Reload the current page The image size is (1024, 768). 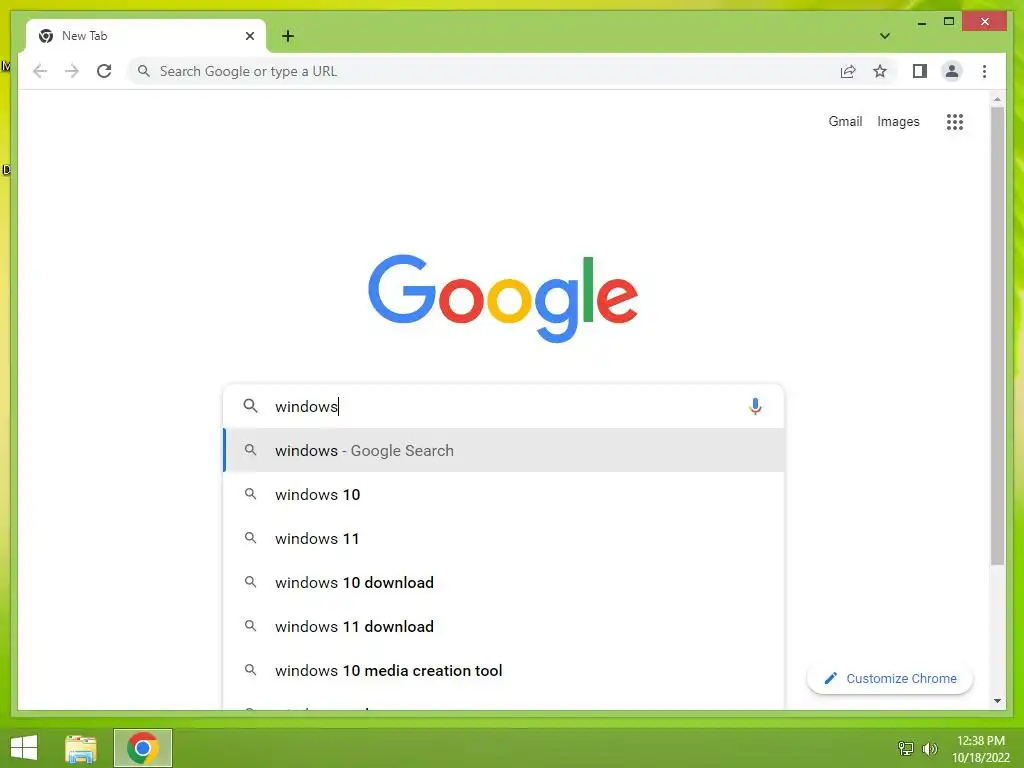pos(104,71)
